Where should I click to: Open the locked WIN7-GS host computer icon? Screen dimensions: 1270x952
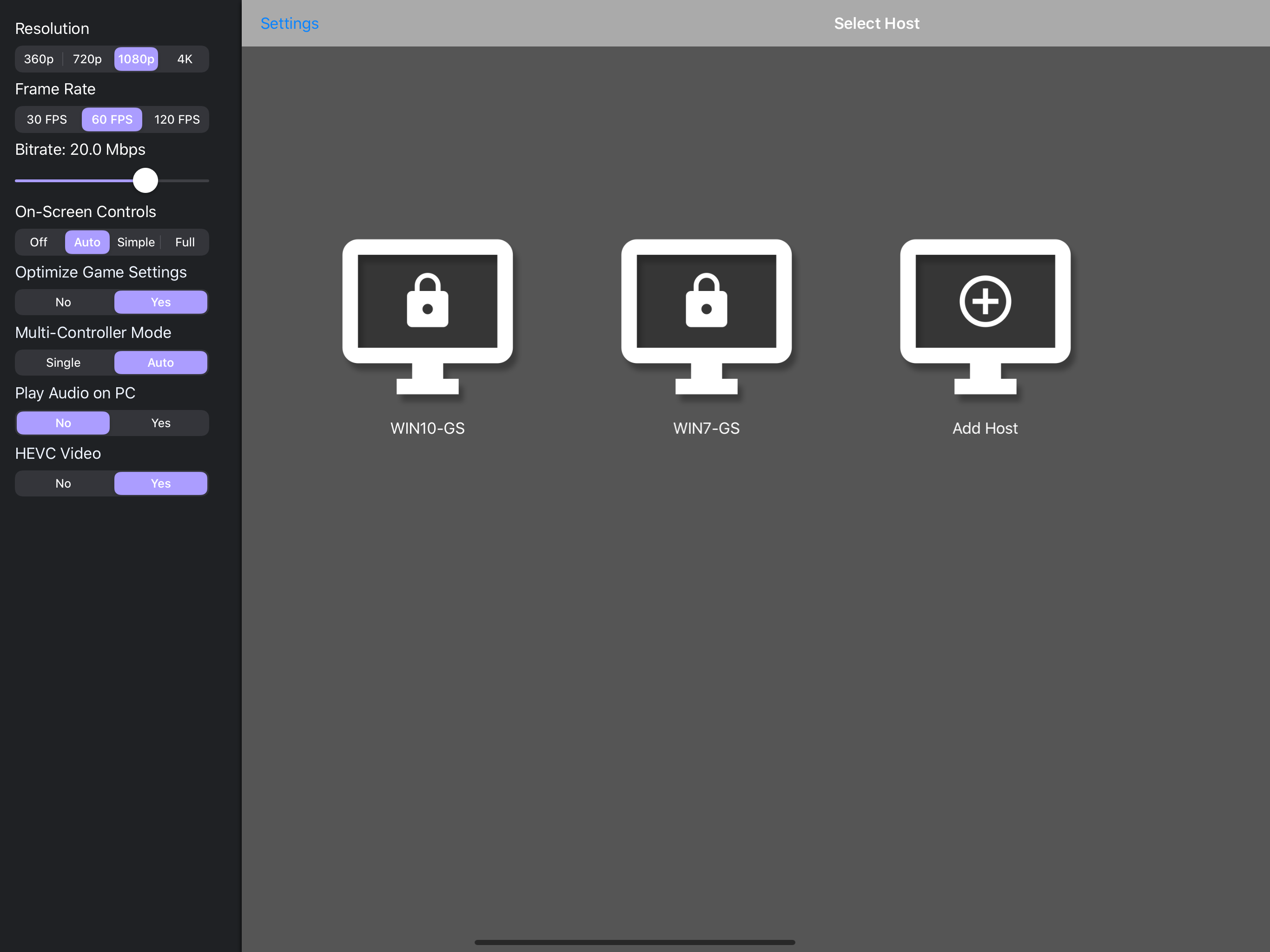coord(706,316)
